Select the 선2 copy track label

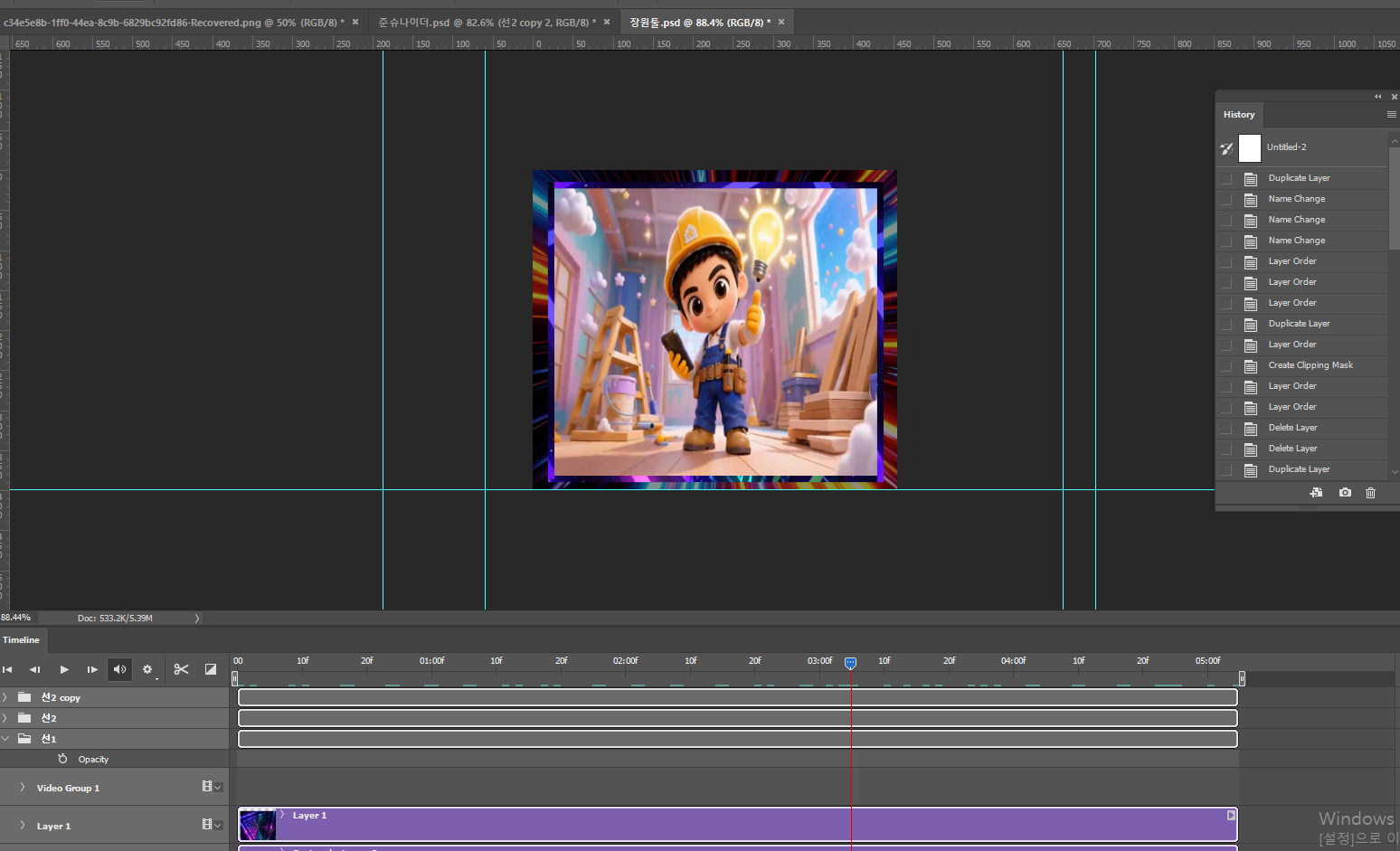[61, 697]
